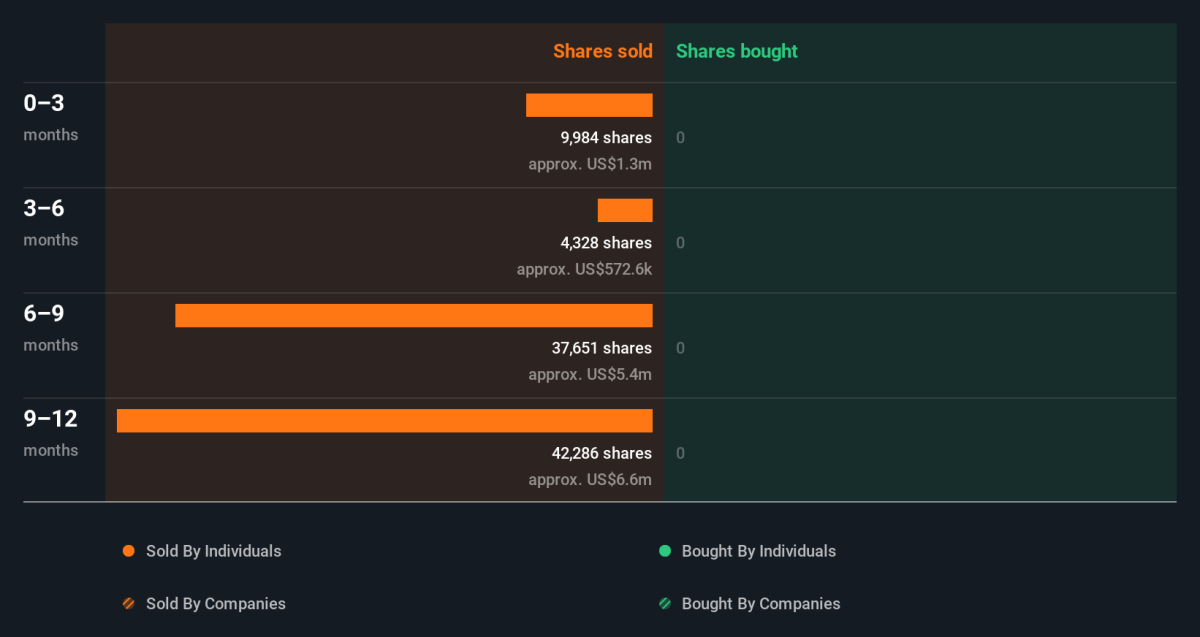Click the 9–12 months row label
The width and height of the screenshot is (1200, 637).
(x=51, y=432)
